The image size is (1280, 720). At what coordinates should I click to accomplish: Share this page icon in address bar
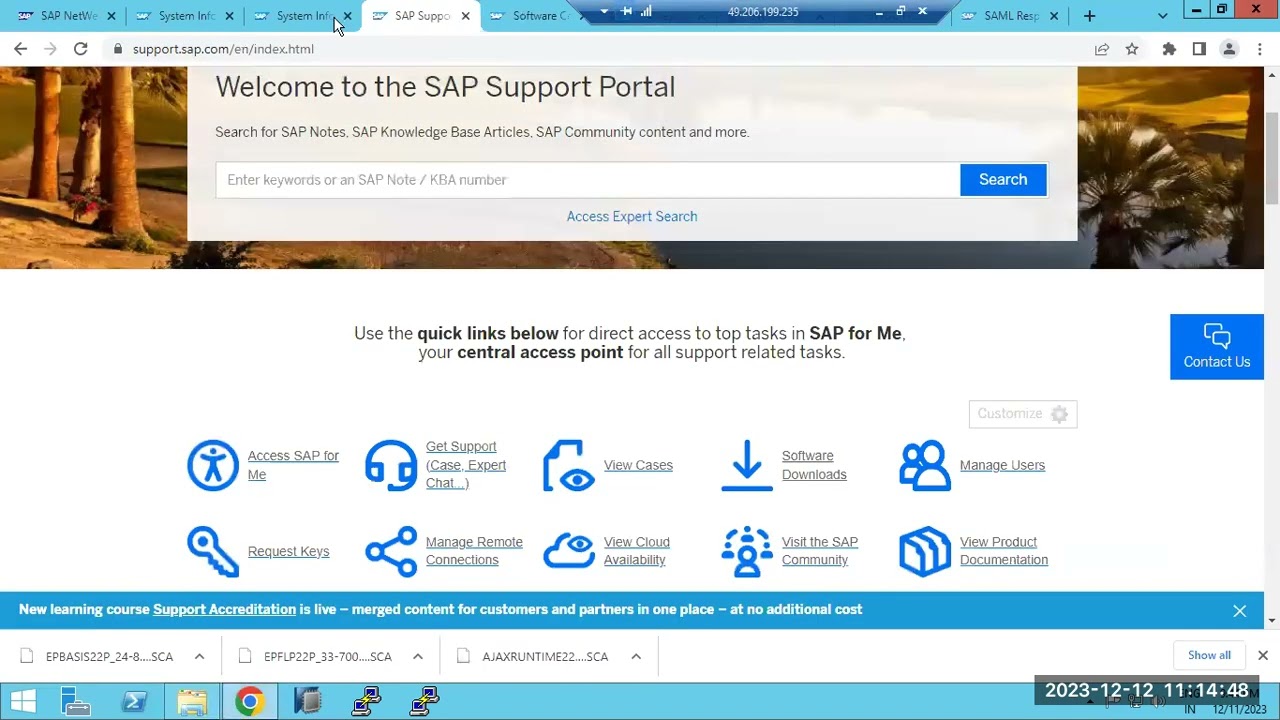tap(1101, 49)
